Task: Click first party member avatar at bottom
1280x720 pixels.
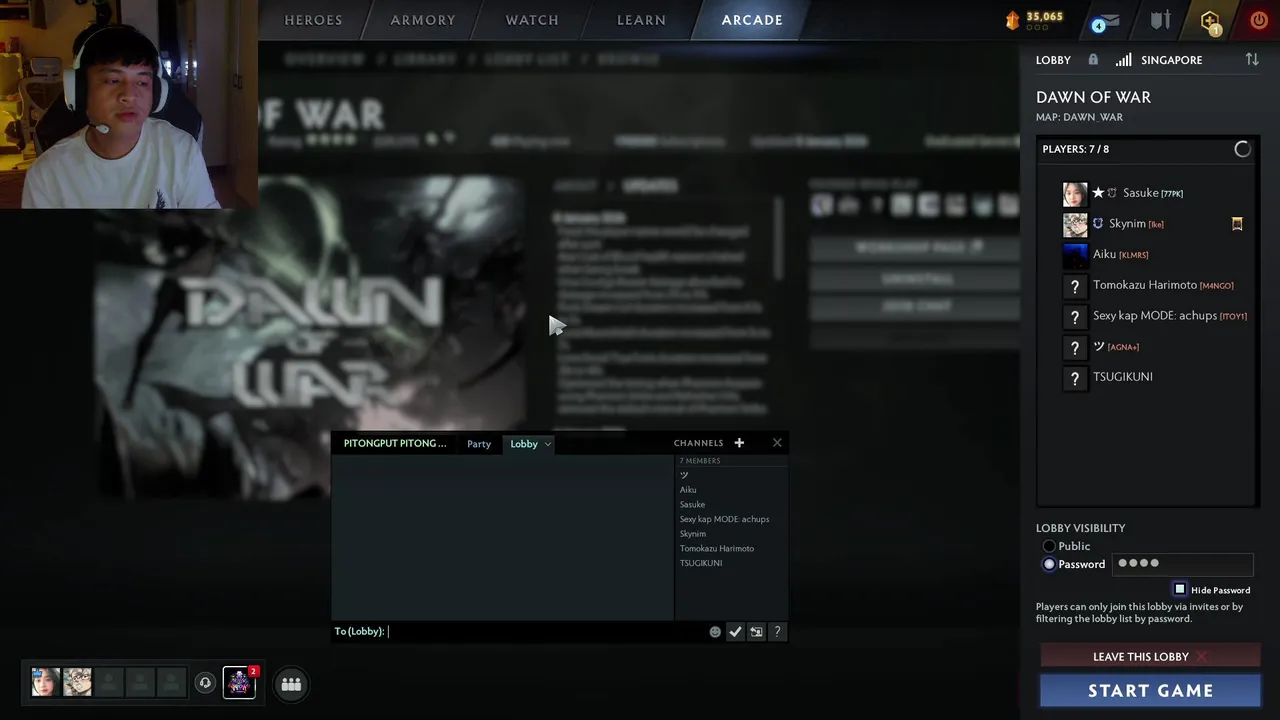Action: pos(45,682)
